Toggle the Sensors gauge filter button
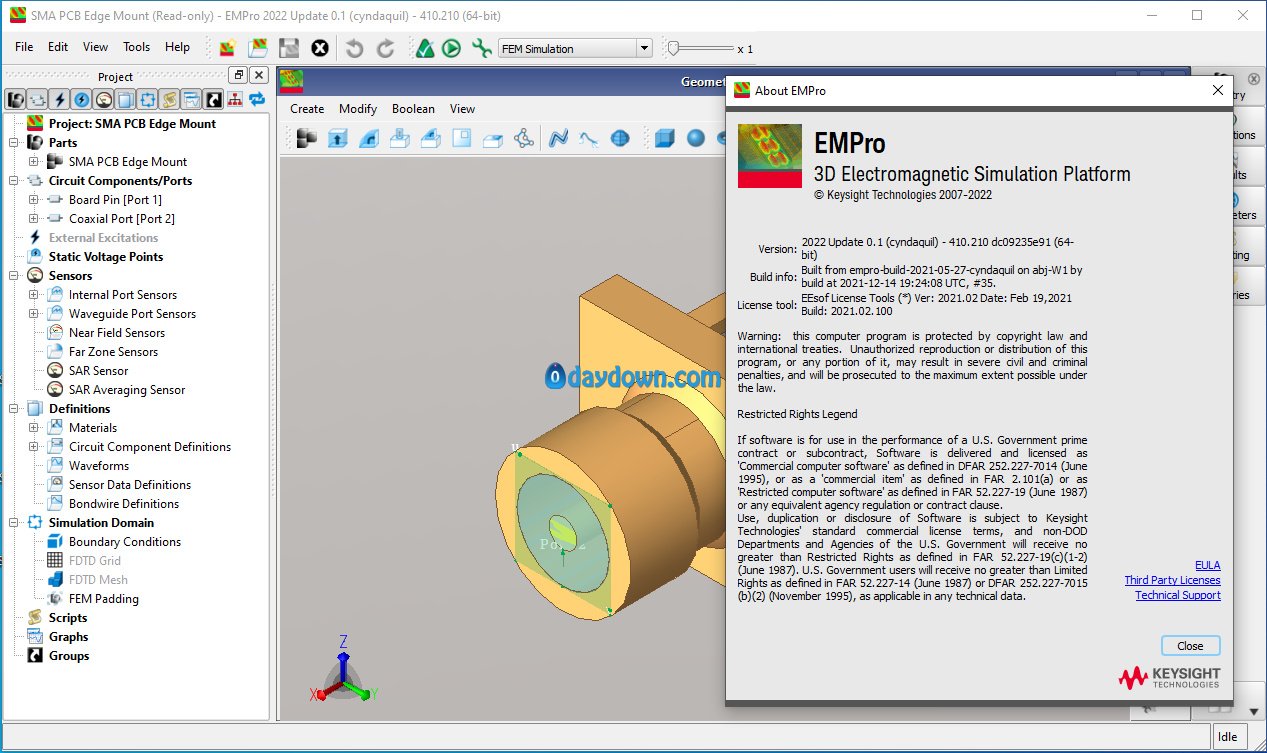Image resolution: width=1267 pixels, height=753 pixels. click(104, 99)
